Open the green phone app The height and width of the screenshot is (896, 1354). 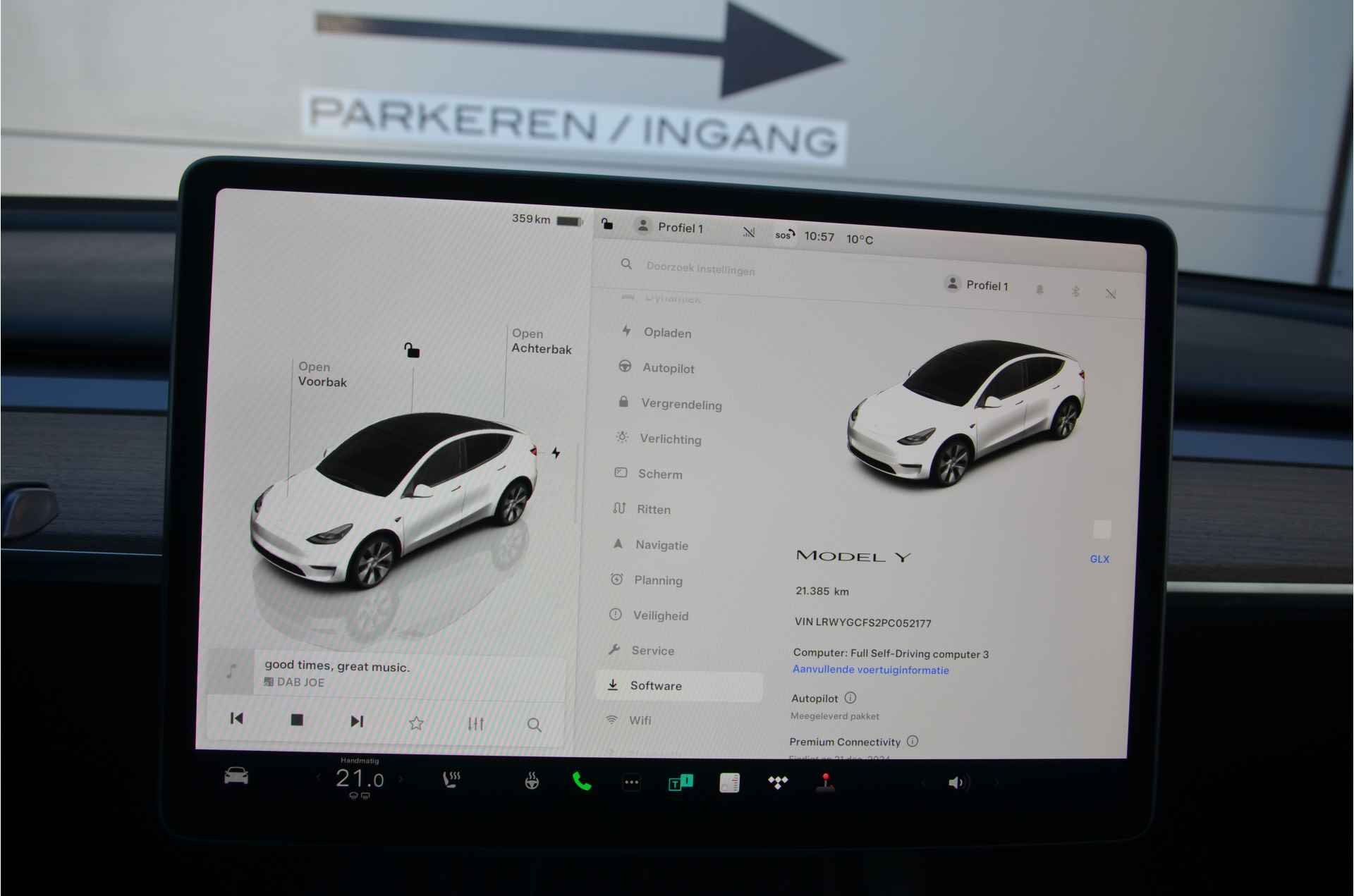click(x=582, y=781)
